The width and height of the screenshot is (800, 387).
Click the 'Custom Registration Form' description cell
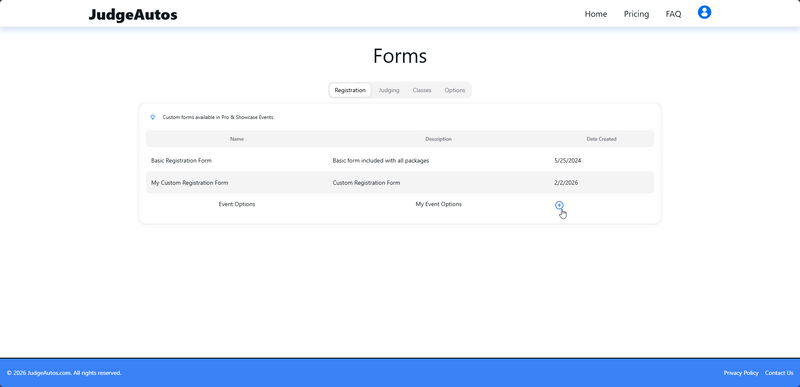pyautogui.click(x=366, y=183)
